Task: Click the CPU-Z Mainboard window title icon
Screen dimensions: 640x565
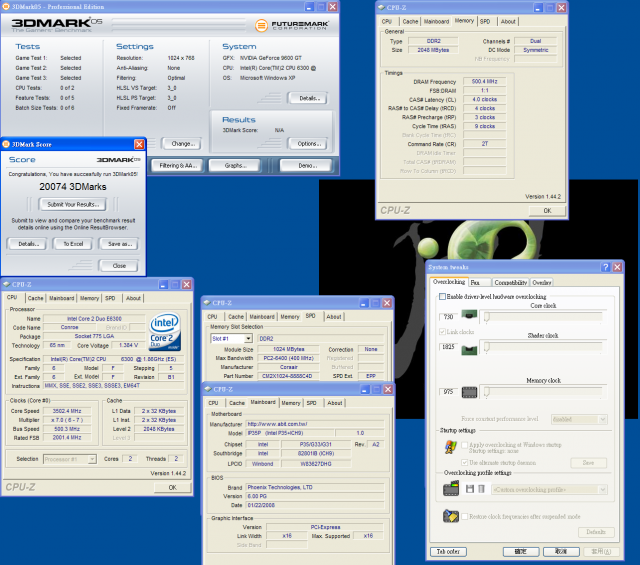Action: (208, 389)
